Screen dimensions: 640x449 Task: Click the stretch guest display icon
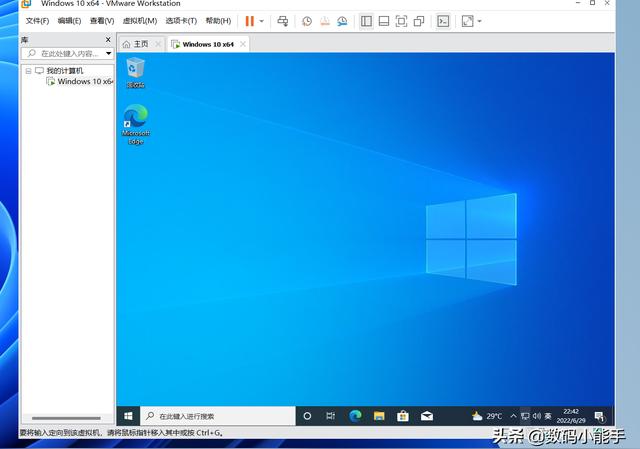(467, 21)
